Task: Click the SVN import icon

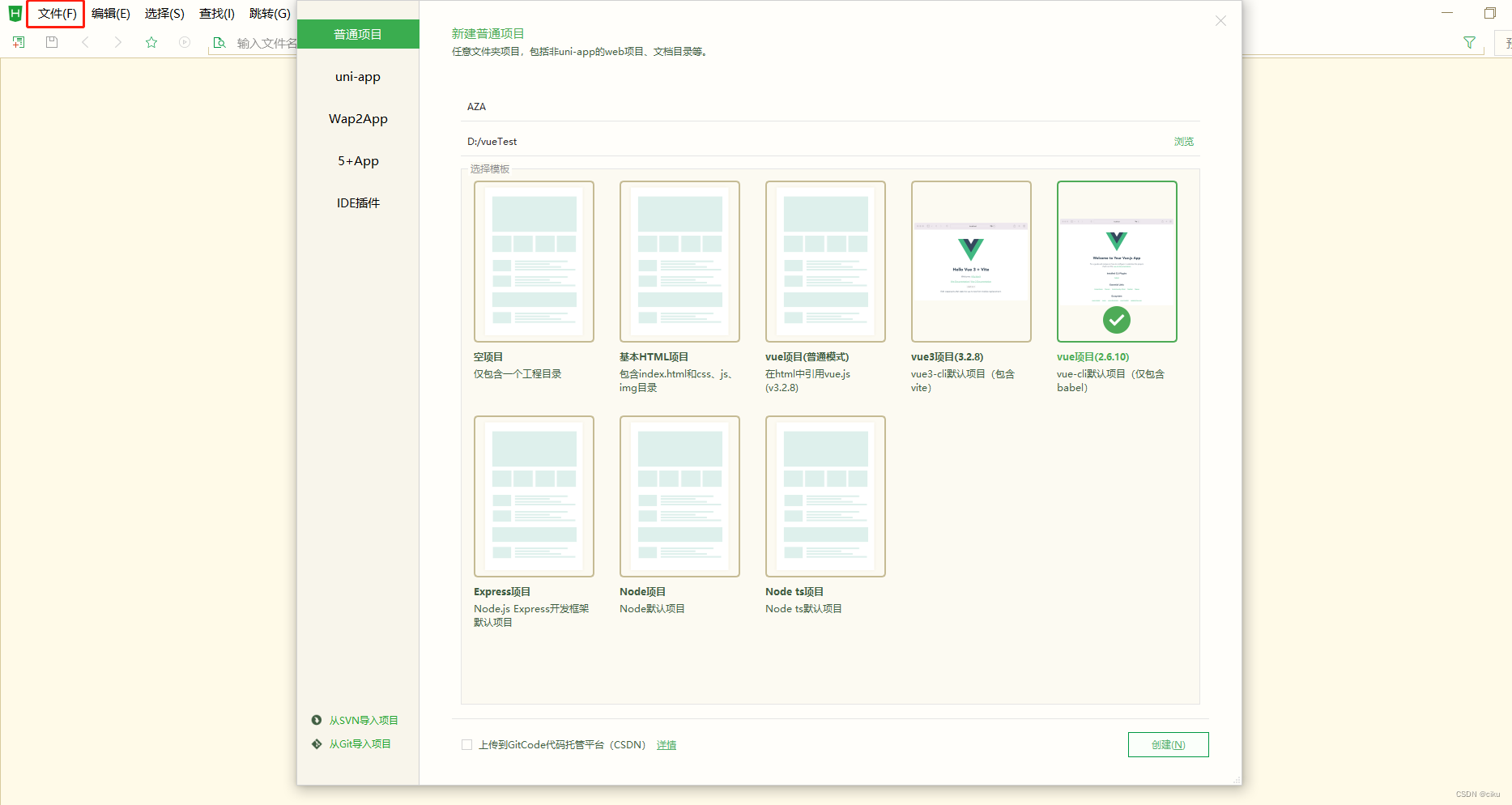Action: [x=317, y=720]
